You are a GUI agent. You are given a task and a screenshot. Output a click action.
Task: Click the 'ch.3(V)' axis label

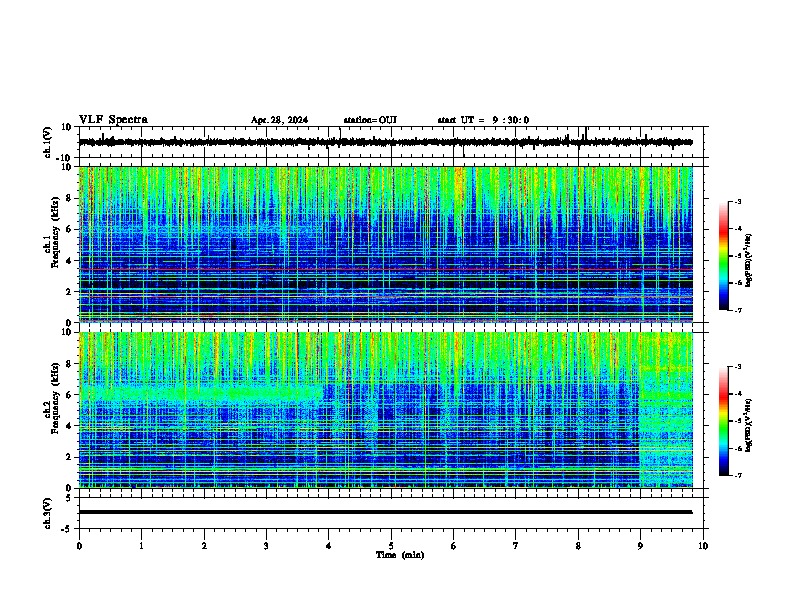click(x=48, y=513)
